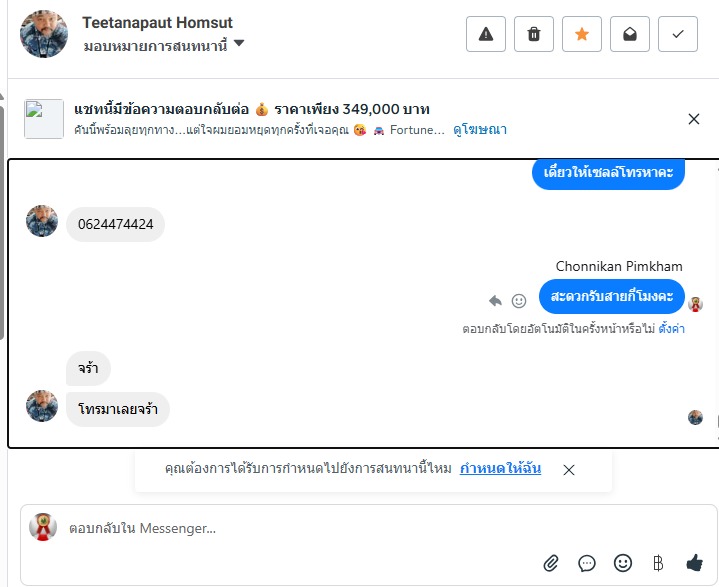Image resolution: width=719 pixels, height=587 pixels.
Task: Attach a file with the paperclip icon
Action: [x=551, y=563]
